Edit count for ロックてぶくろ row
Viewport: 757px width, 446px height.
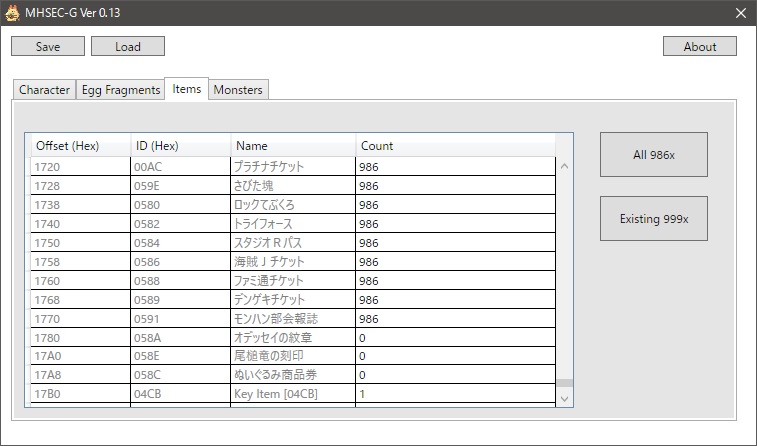455,205
